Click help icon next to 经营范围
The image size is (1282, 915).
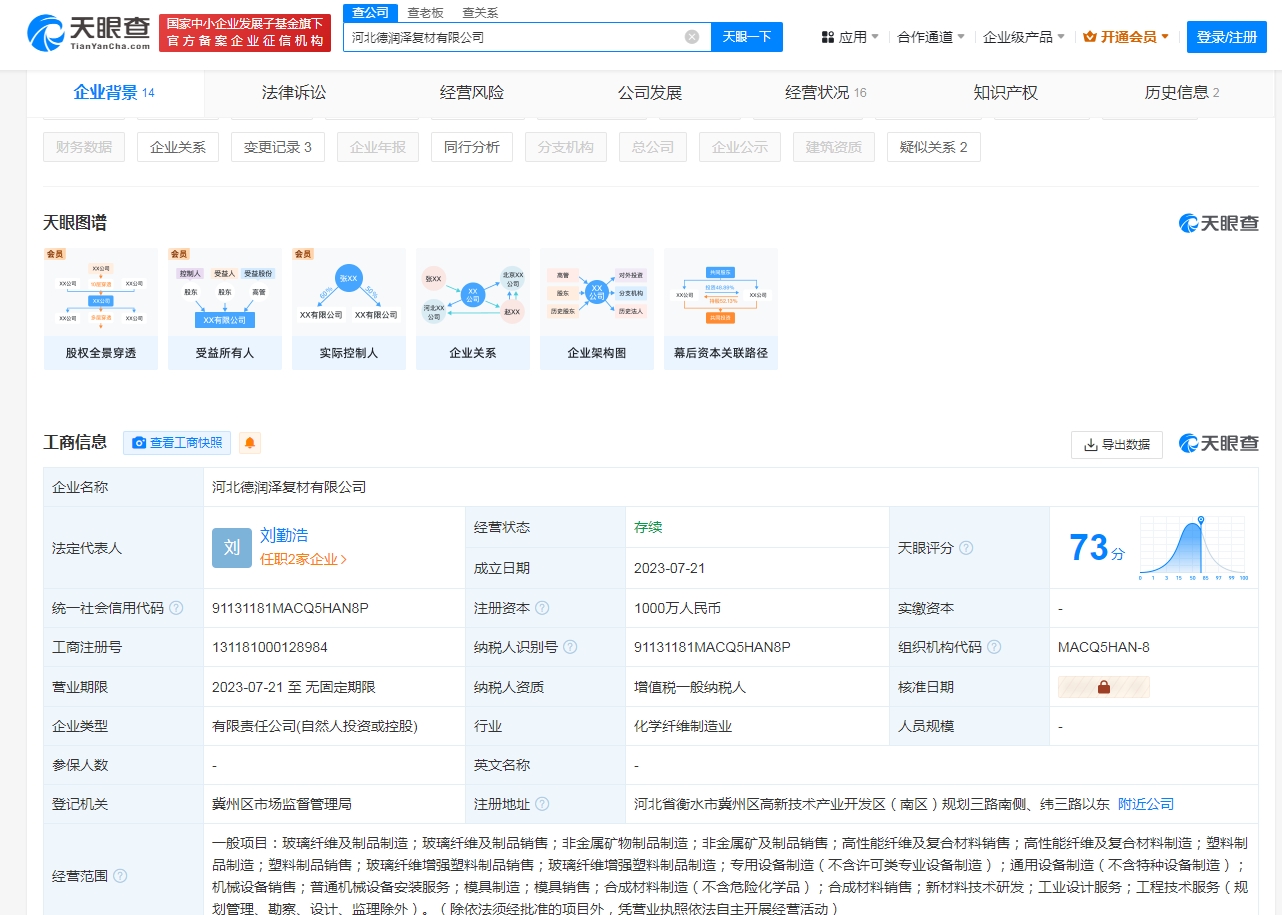point(120,876)
